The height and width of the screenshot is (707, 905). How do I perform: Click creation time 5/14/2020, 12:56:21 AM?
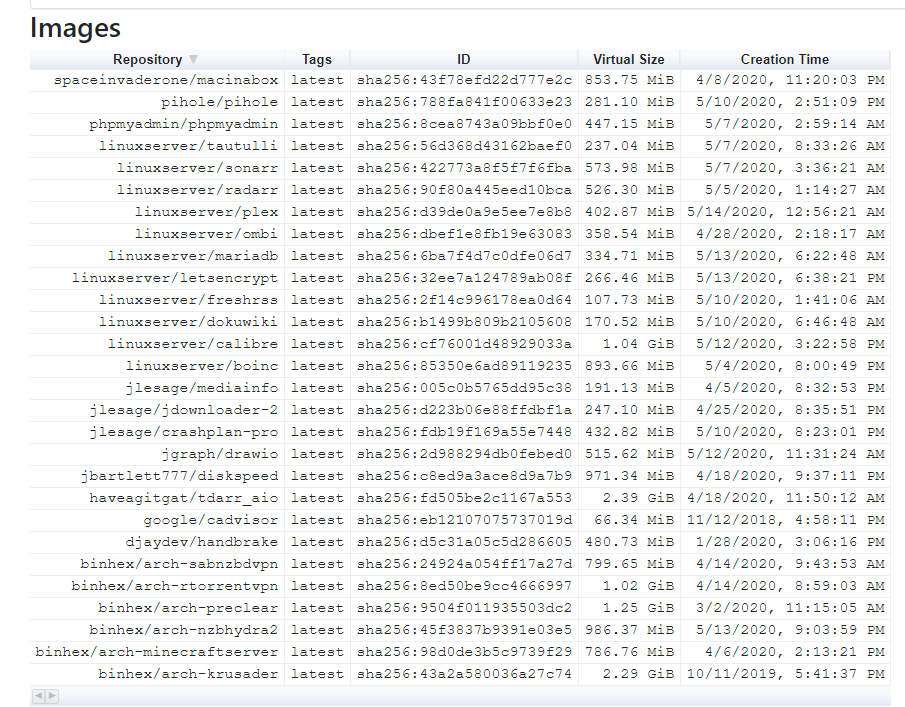786,212
